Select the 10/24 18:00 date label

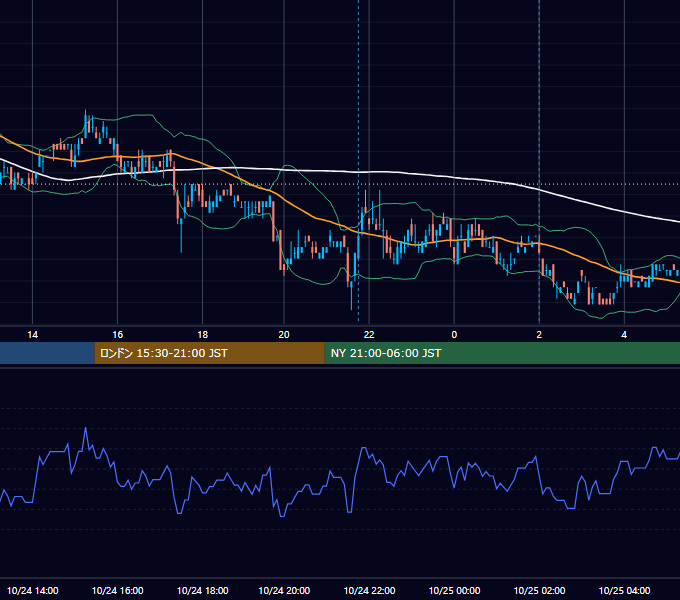(x=203, y=590)
